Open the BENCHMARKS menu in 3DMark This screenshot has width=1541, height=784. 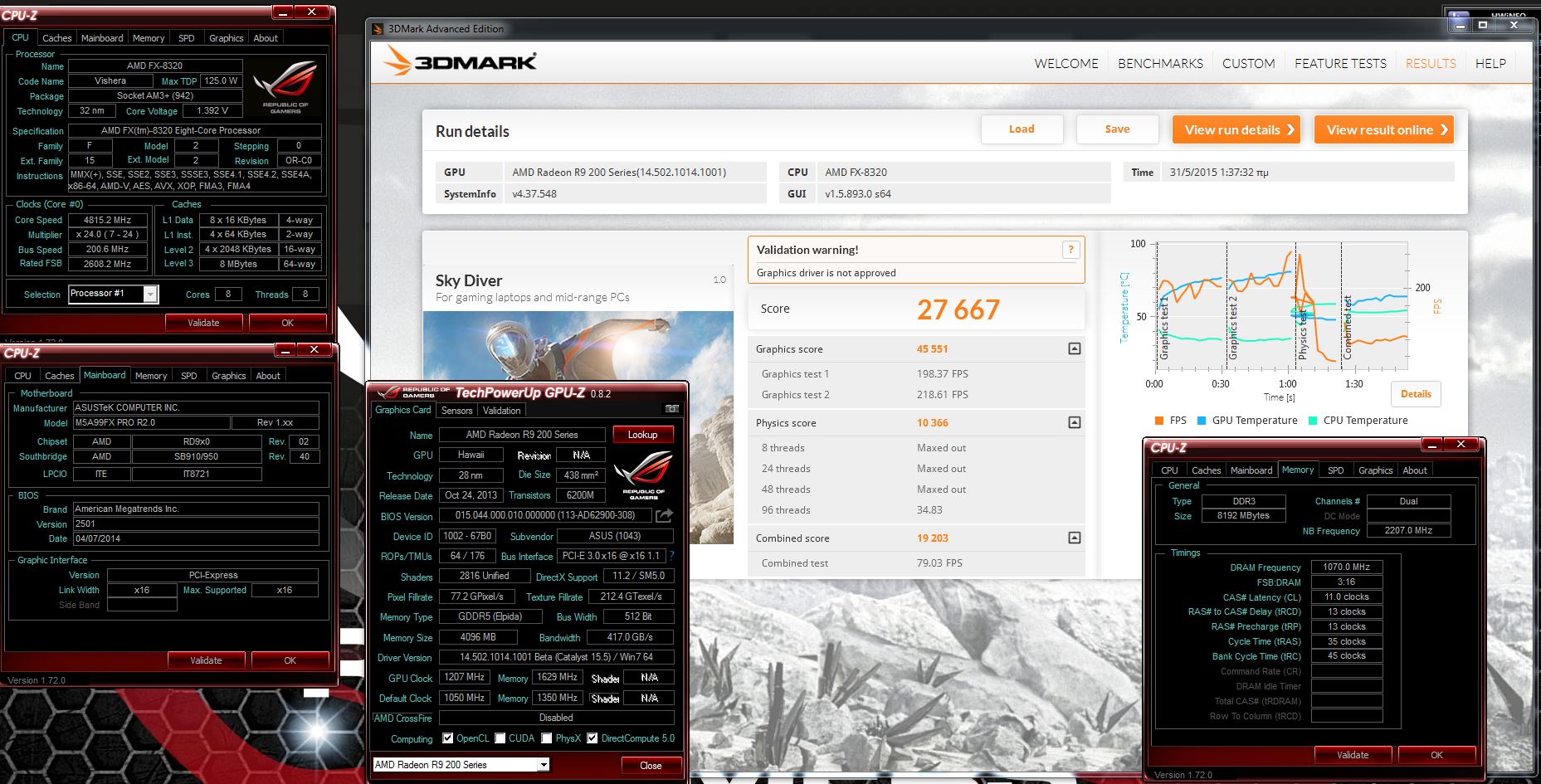[x=1160, y=64]
